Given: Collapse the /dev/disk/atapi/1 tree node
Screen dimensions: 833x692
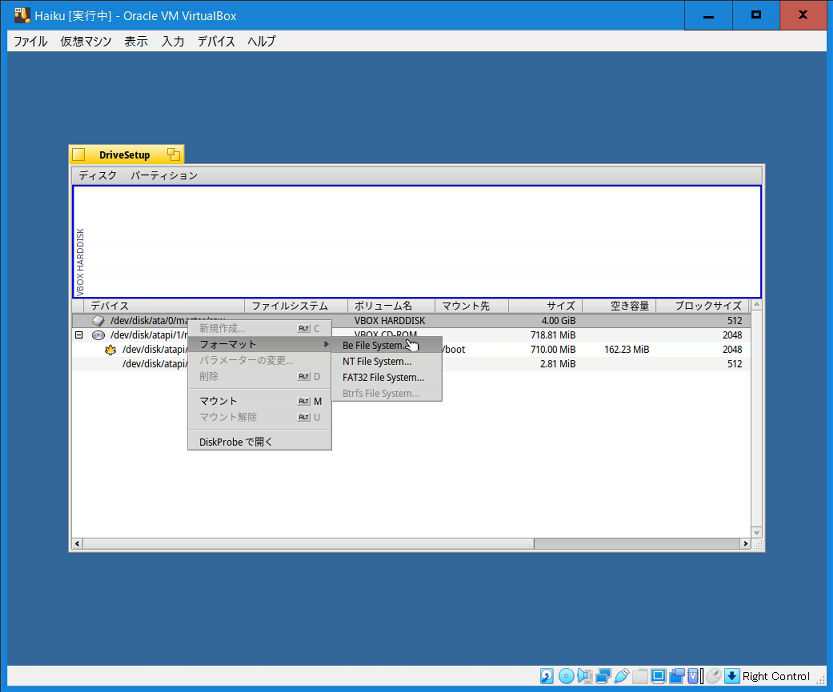Looking at the screenshot, I should (79, 335).
